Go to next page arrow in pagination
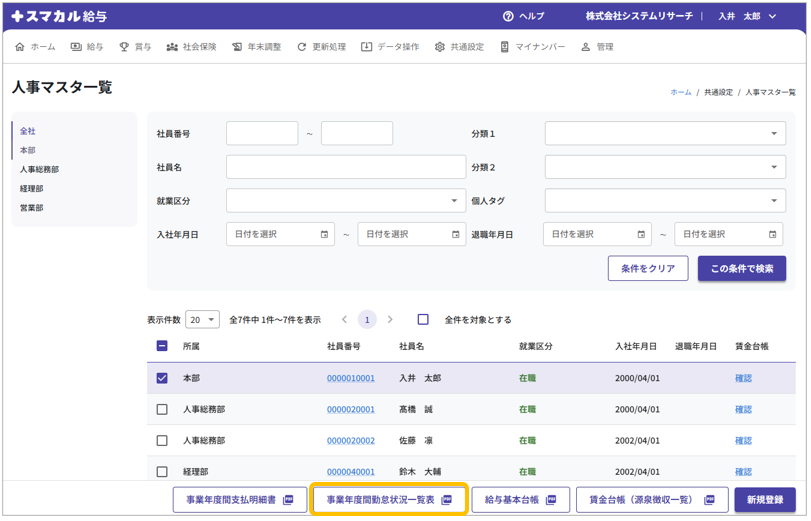 click(390, 320)
